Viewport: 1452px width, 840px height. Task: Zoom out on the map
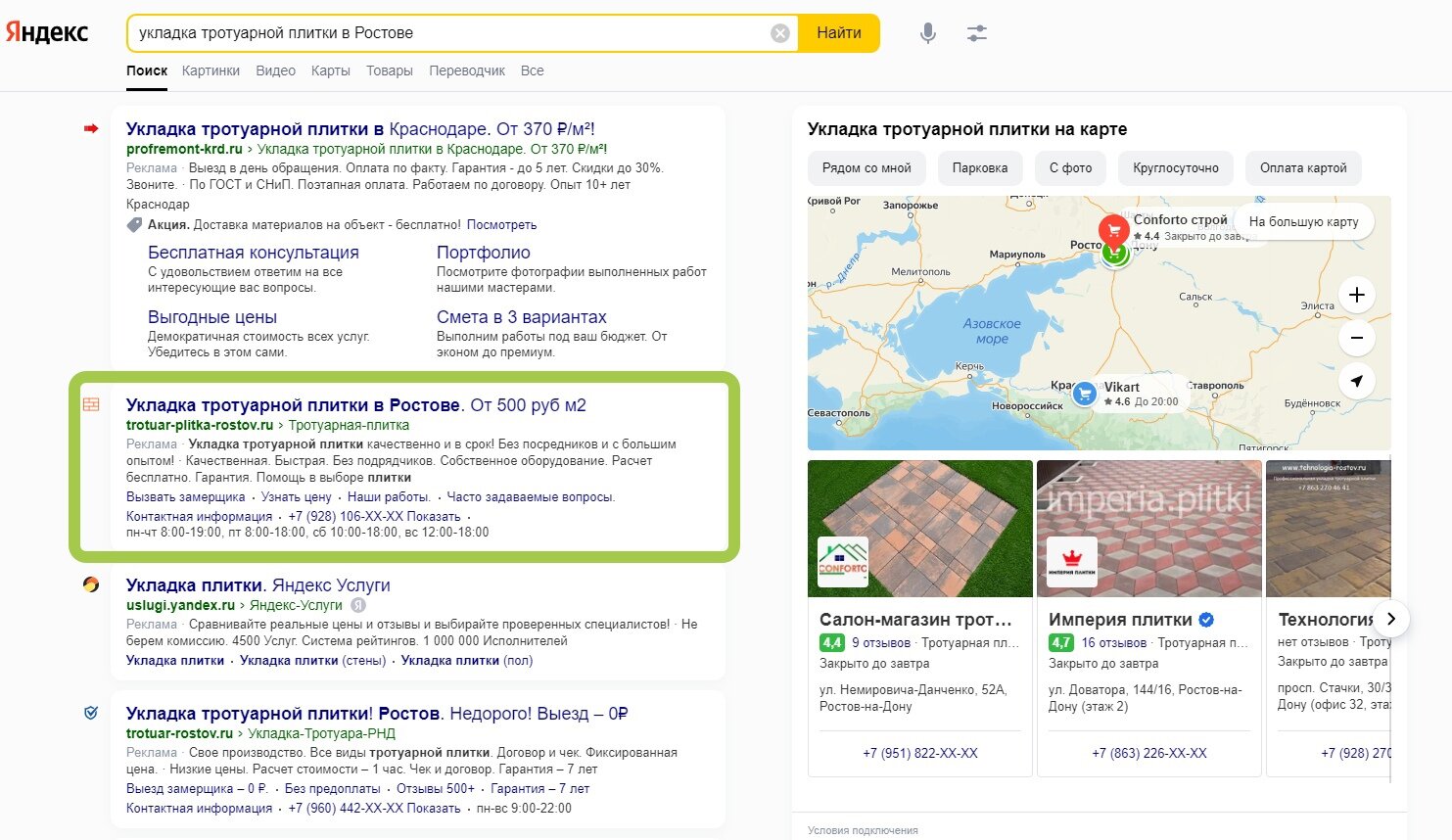(1357, 338)
